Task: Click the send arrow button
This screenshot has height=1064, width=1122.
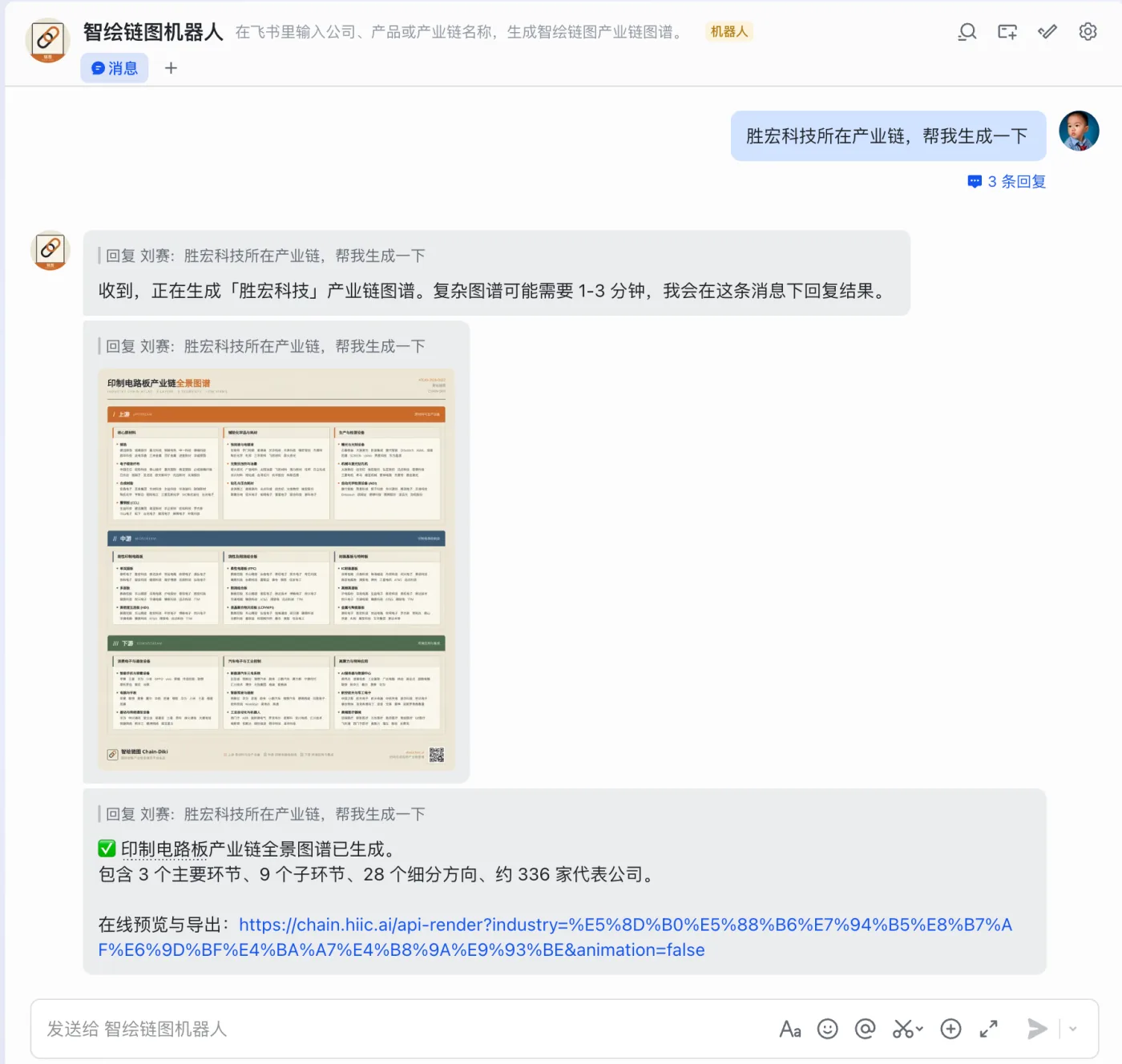Action: tap(1037, 1029)
